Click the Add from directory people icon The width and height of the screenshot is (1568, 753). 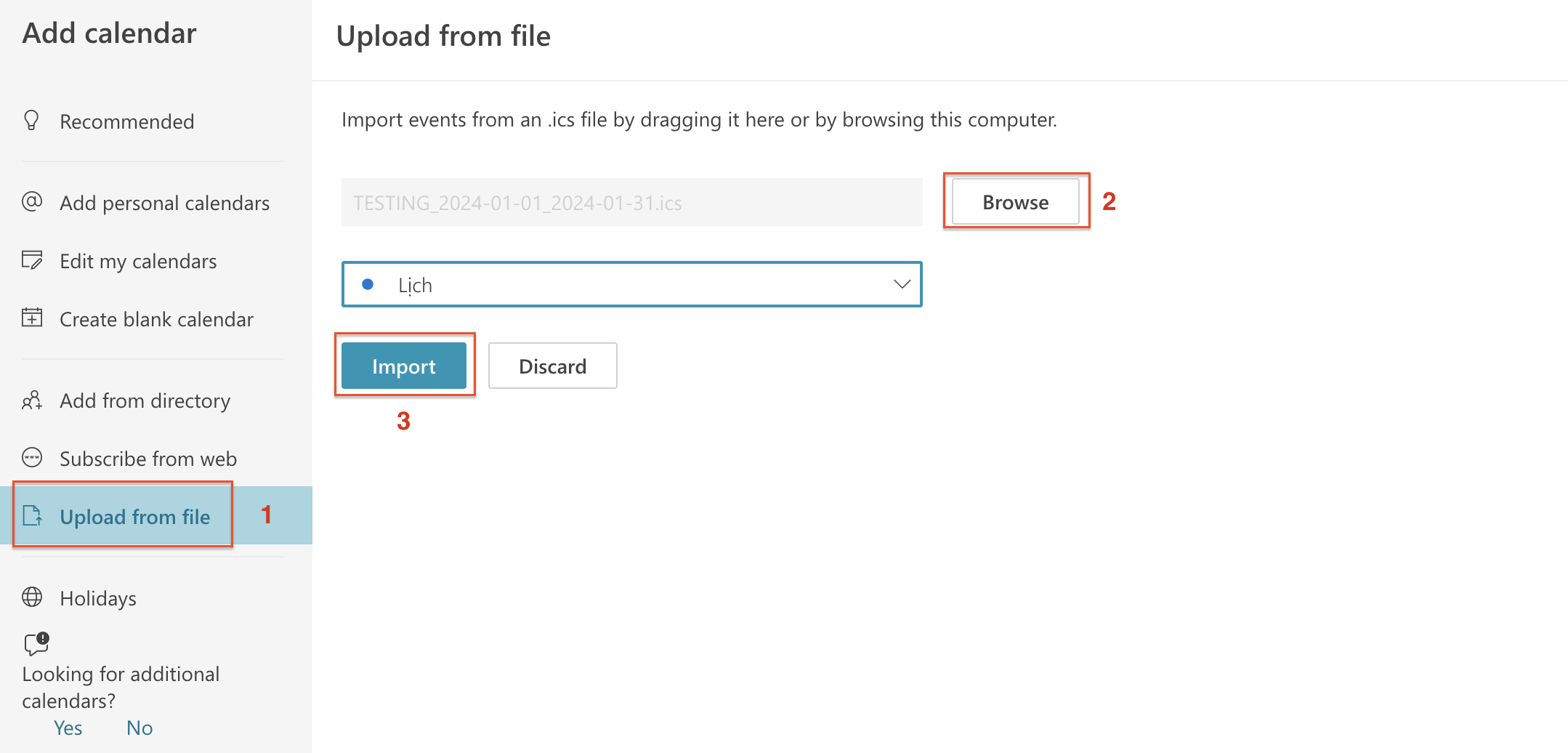(32, 400)
